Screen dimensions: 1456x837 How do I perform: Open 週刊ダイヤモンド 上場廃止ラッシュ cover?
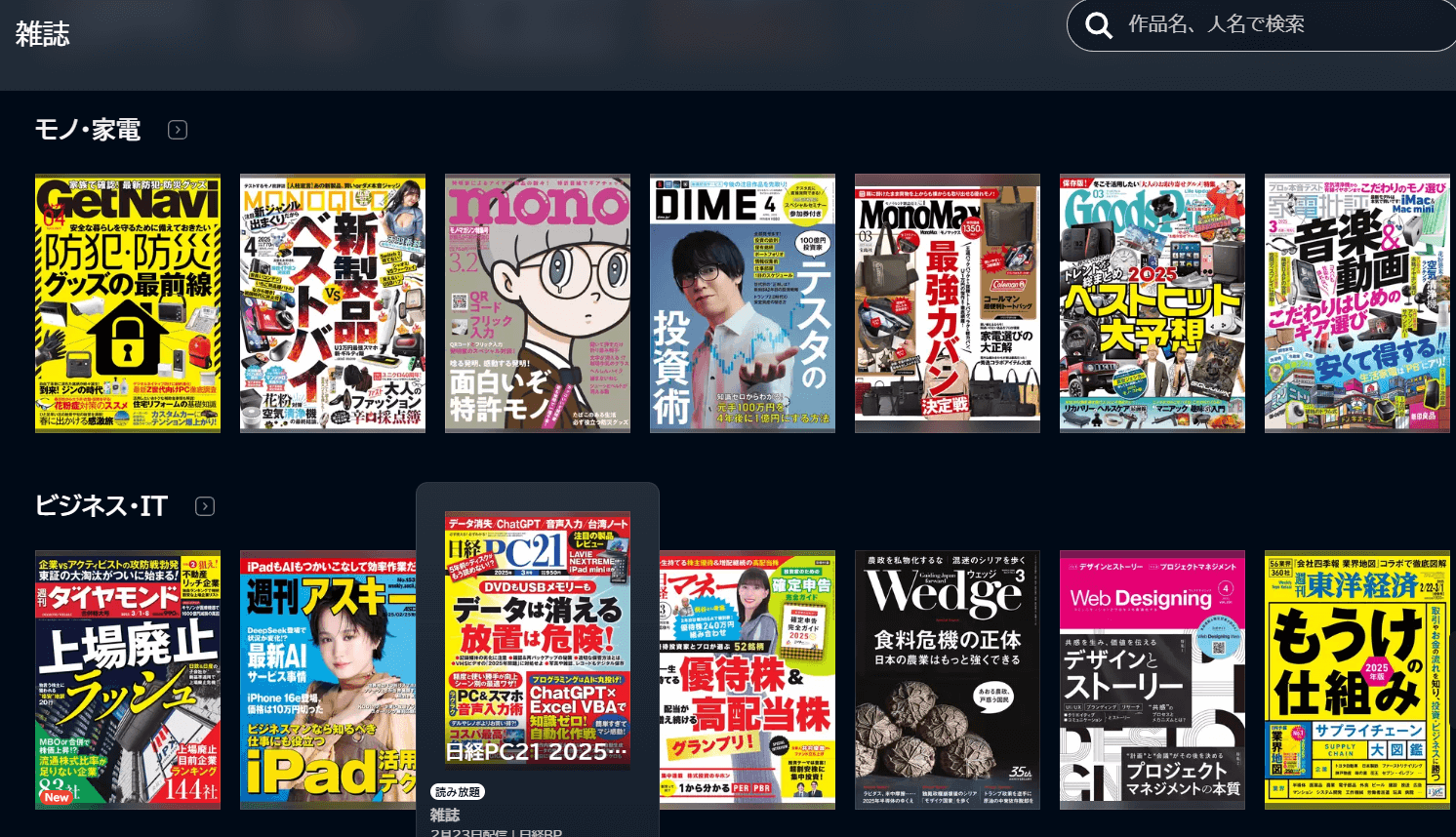[128, 680]
